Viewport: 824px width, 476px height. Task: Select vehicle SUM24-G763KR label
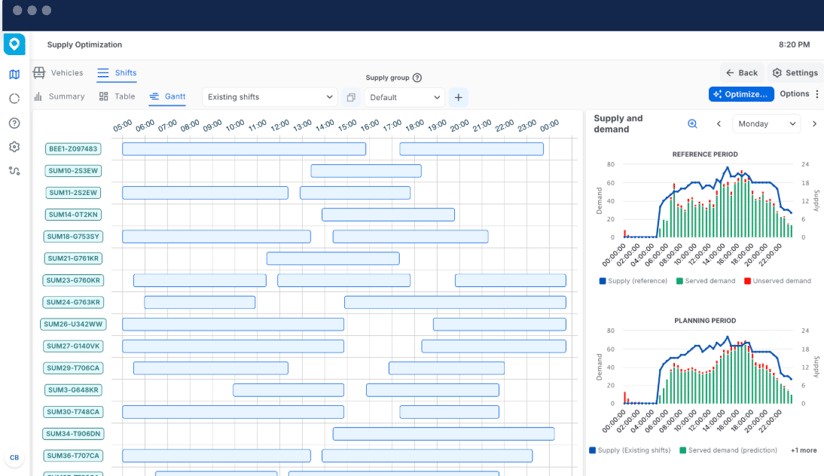coord(73,303)
